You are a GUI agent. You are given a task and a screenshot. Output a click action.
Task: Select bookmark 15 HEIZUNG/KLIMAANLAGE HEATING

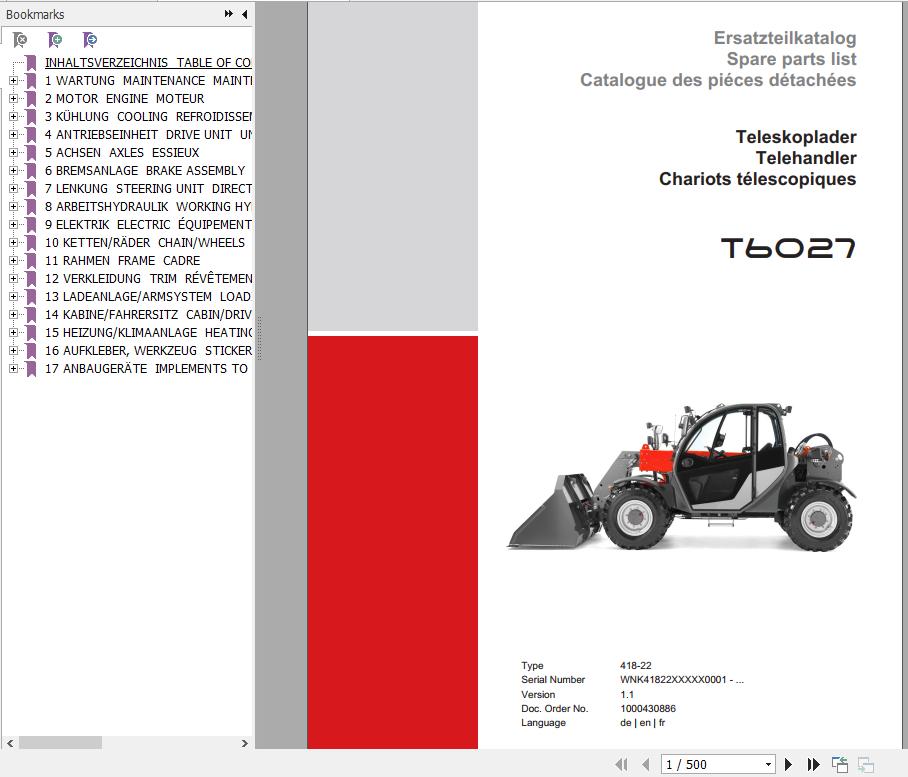148,332
